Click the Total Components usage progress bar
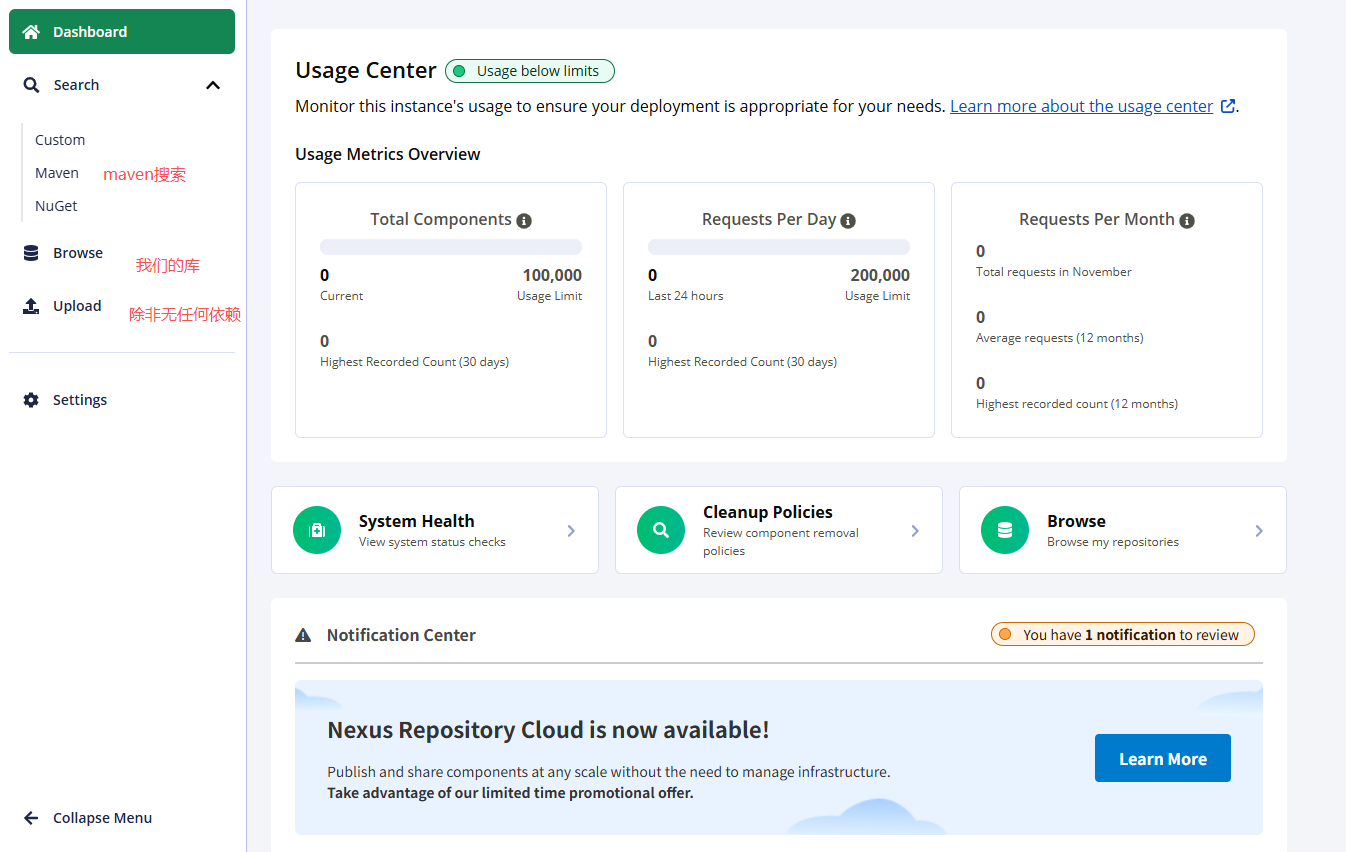The image size is (1346, 852). tap(451, 247)
